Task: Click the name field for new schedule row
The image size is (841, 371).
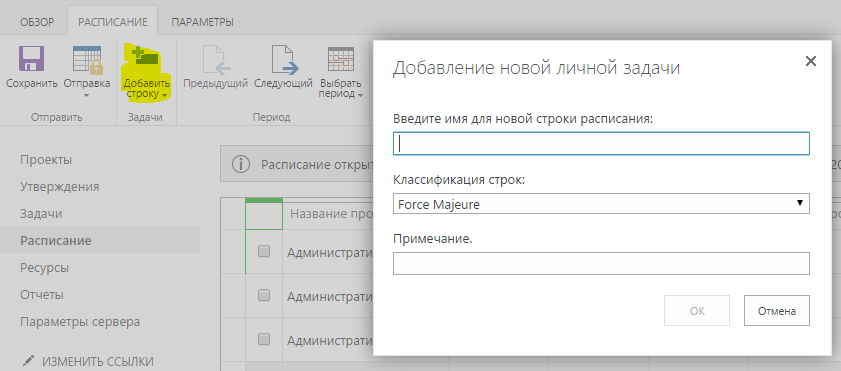Action: coord(601,144)
